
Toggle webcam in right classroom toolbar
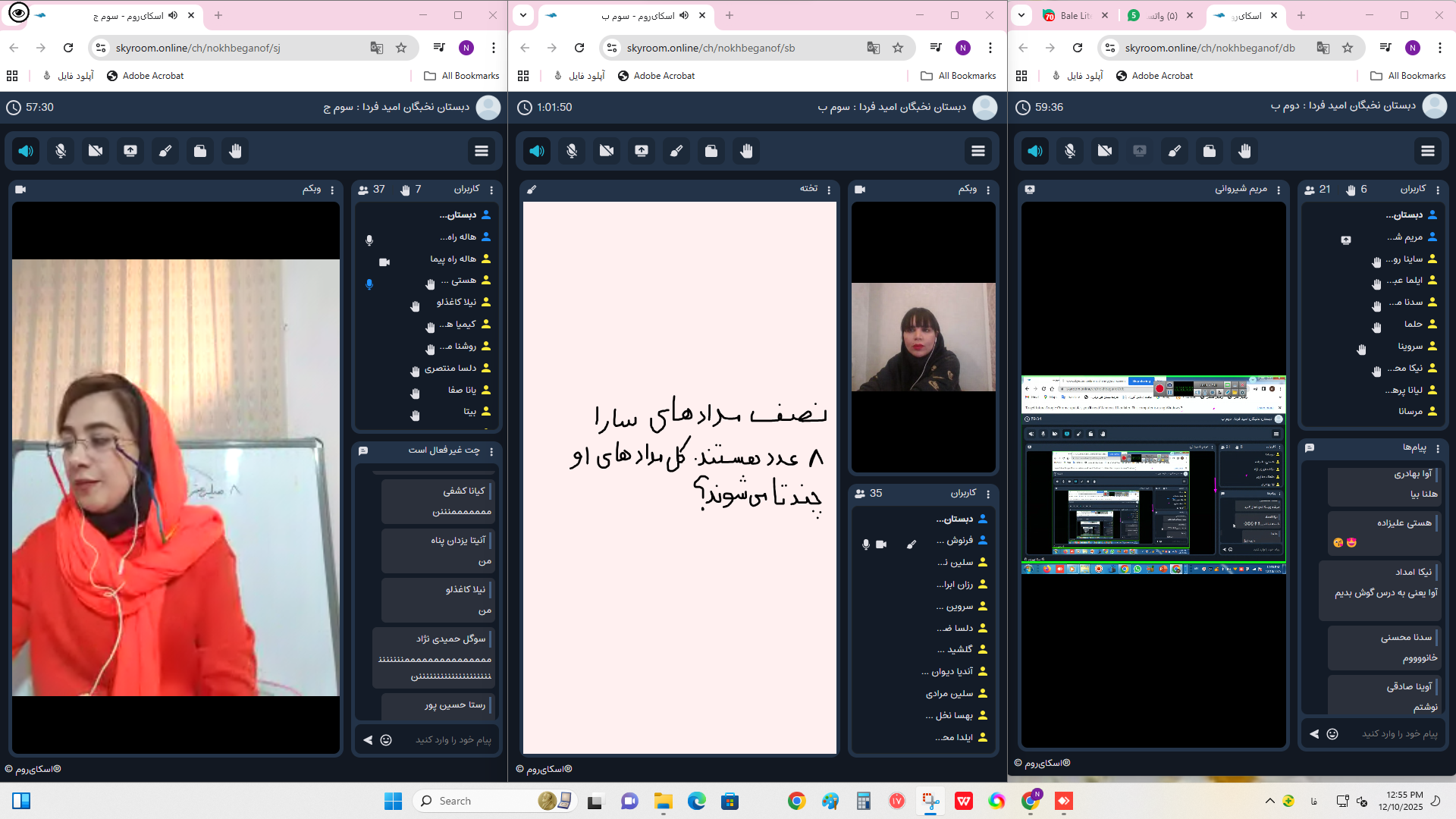[1105, 151]
